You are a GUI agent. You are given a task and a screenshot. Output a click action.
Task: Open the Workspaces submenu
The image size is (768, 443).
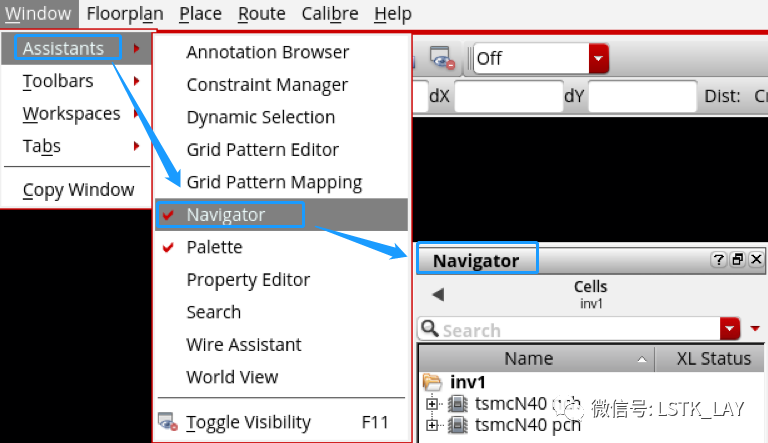[x=76, y=113]
